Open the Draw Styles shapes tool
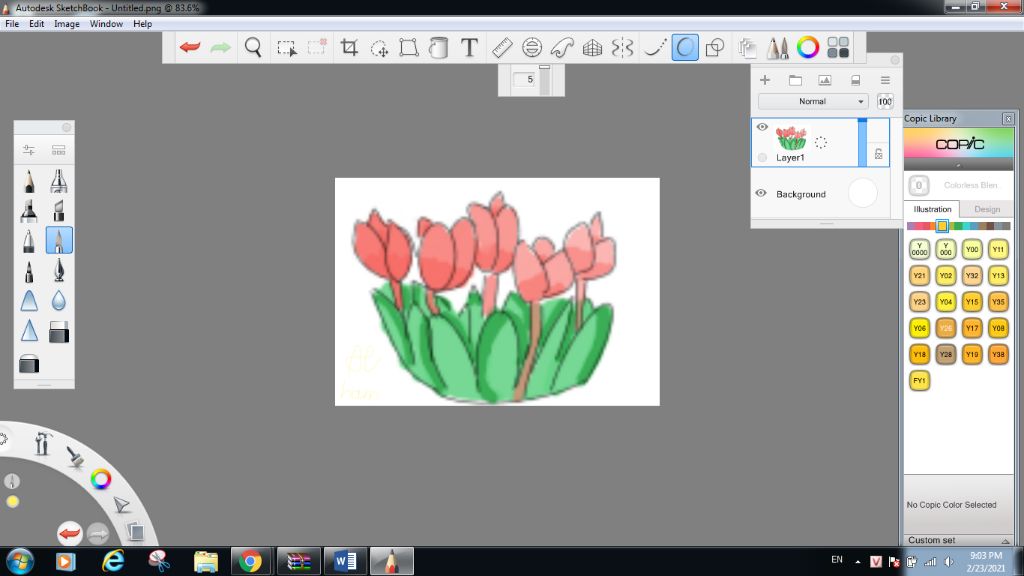This screenshot has height=576, width=1024. (715, 47)
